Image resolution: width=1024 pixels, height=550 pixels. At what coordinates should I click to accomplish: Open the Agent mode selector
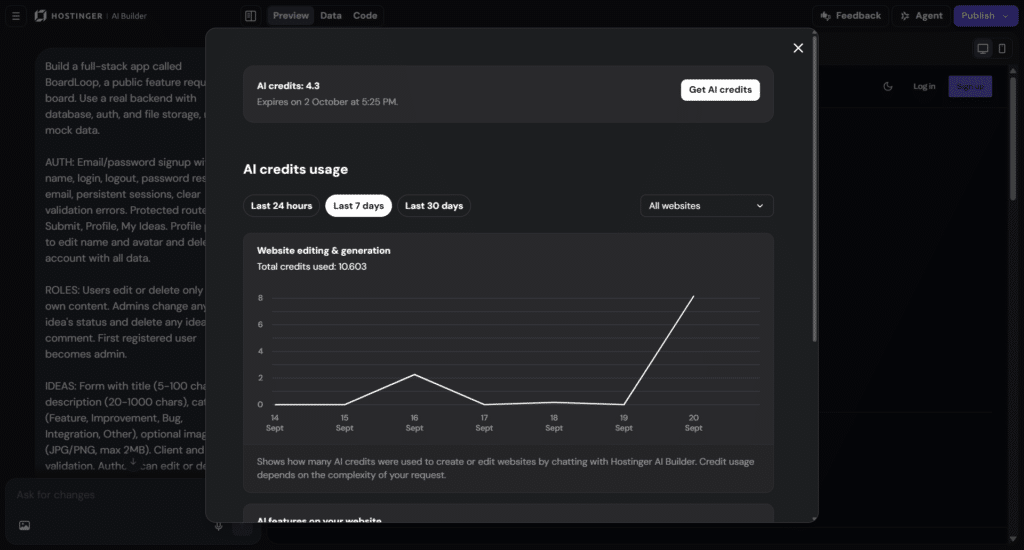click(x=921, y=16)
